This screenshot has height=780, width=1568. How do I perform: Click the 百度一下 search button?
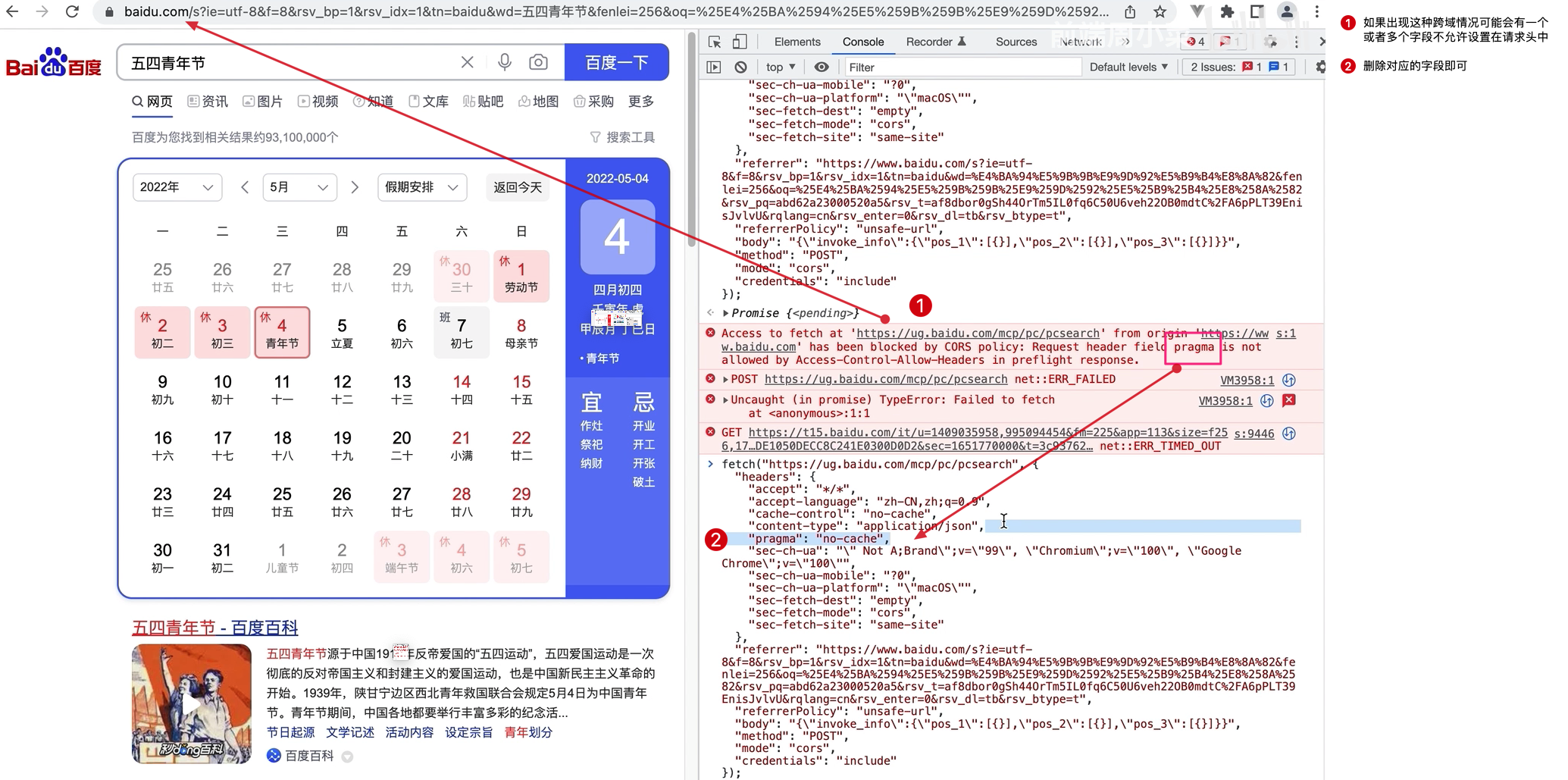pyautogui.click(x=616, y=62)
